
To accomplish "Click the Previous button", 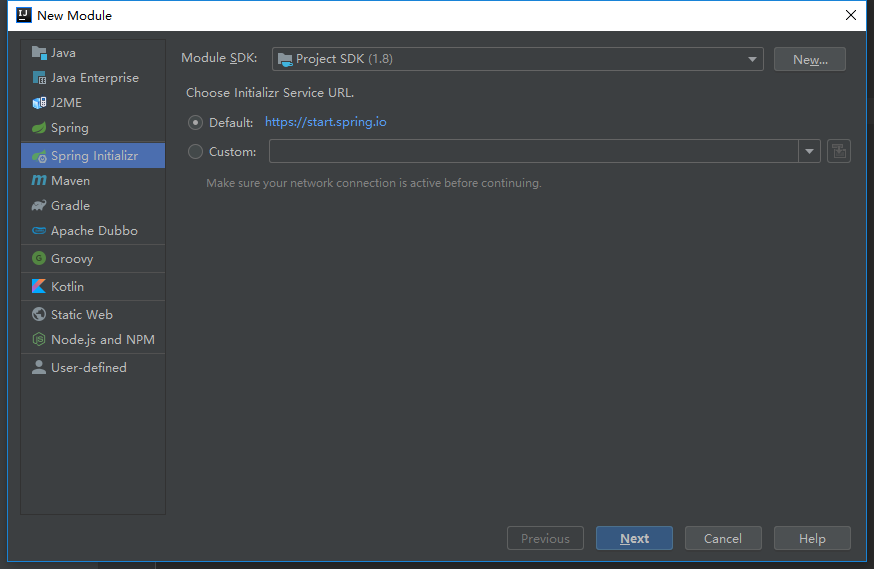I will [545, 538].
